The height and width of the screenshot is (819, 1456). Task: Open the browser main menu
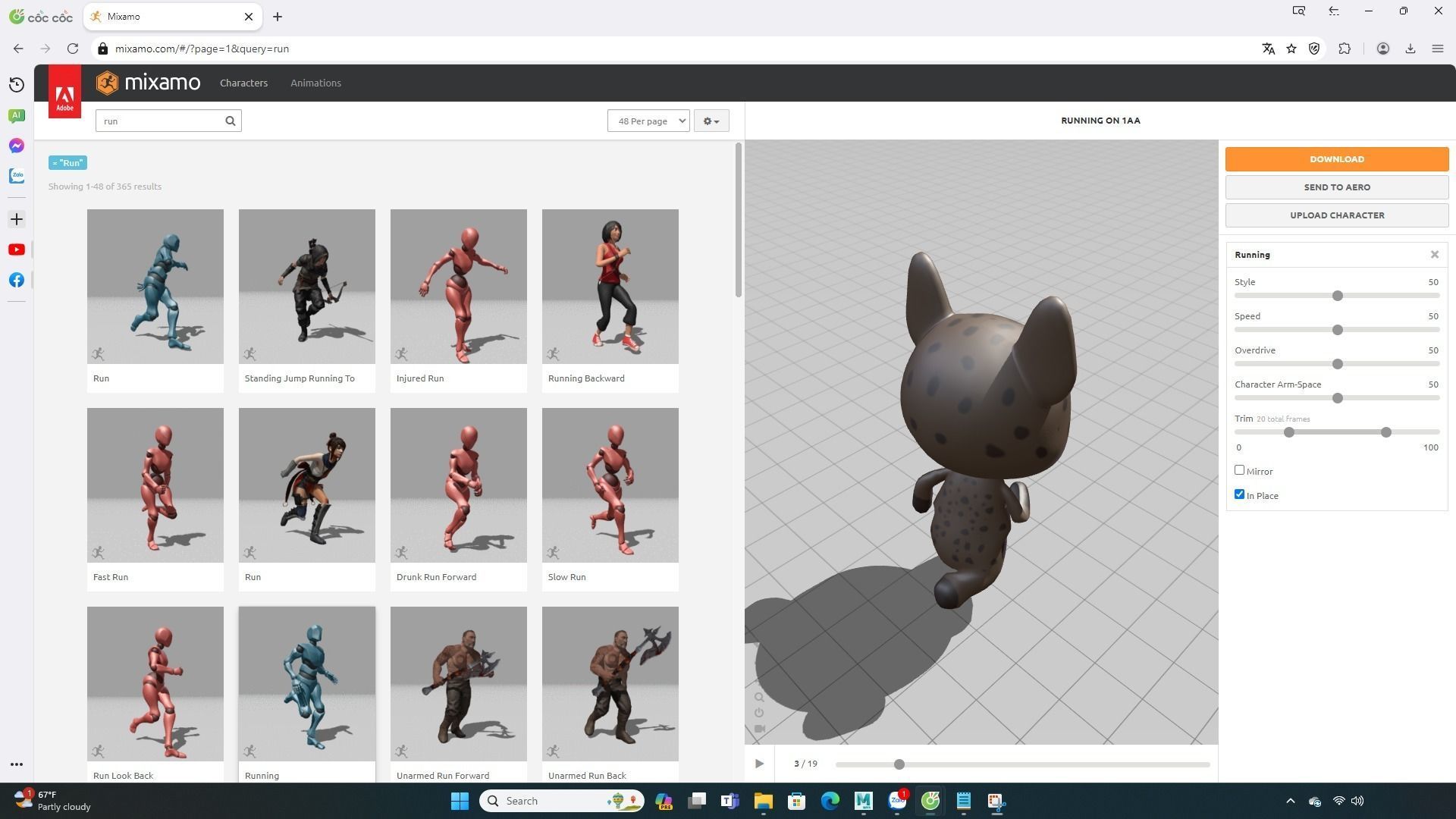pos(1437,49)
